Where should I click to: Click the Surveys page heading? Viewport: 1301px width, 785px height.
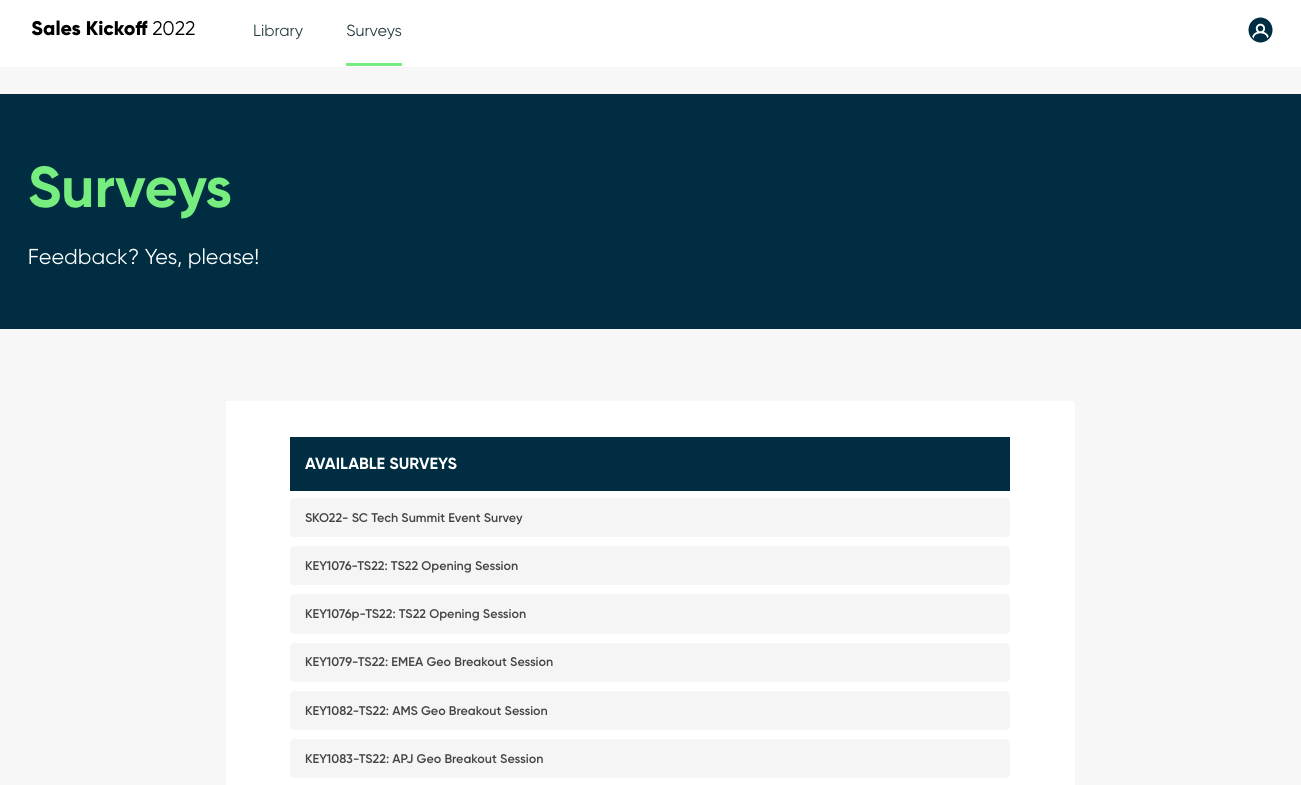[x=129, y=189]
